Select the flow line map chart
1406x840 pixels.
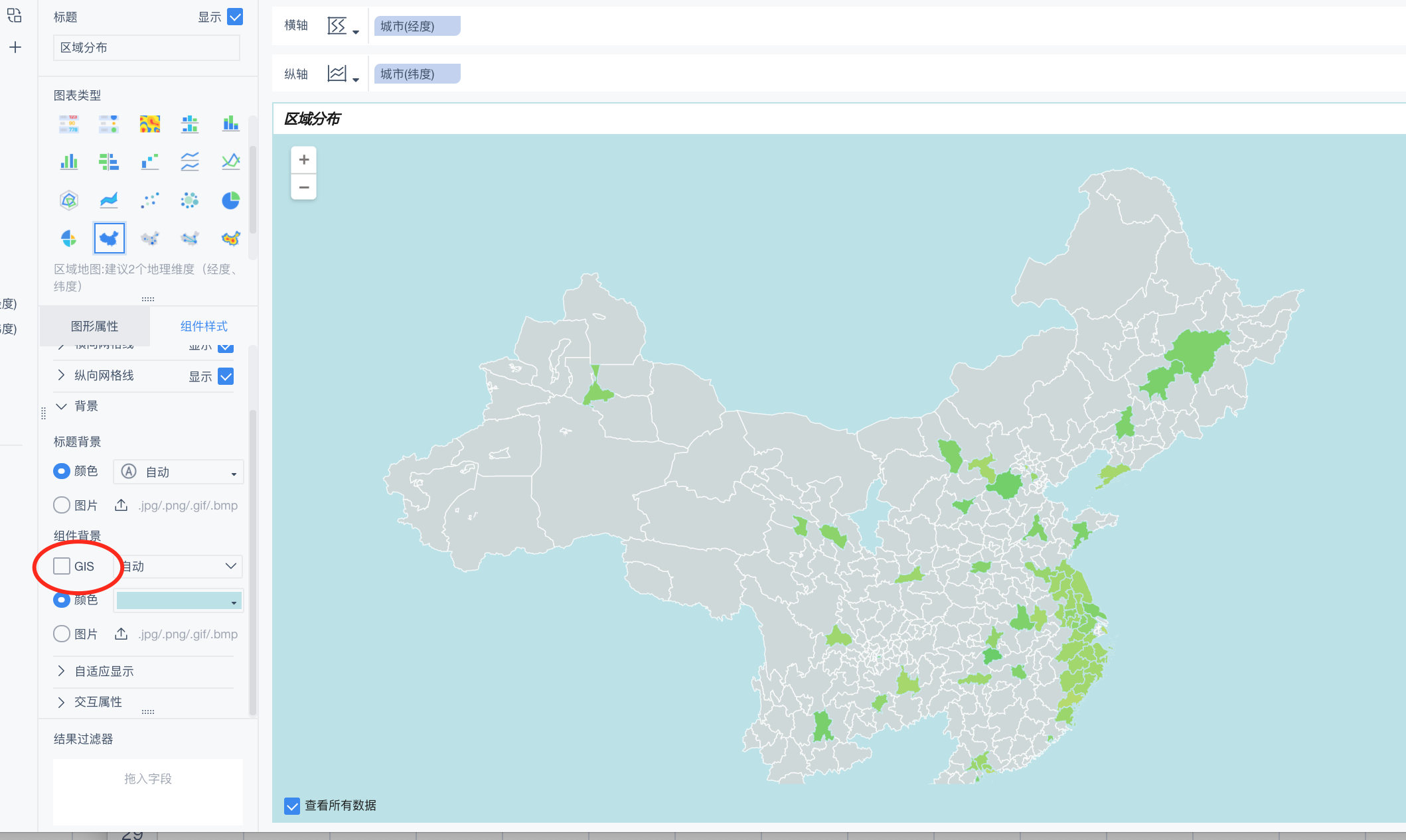tap(190, 238)
